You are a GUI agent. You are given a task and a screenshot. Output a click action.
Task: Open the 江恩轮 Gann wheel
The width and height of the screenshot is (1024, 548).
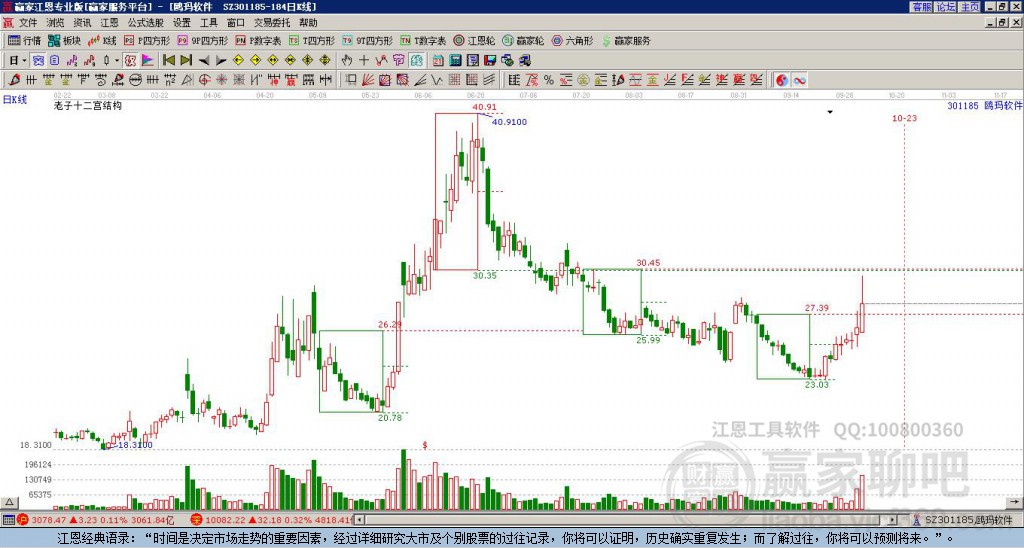[x=475, y=40]
